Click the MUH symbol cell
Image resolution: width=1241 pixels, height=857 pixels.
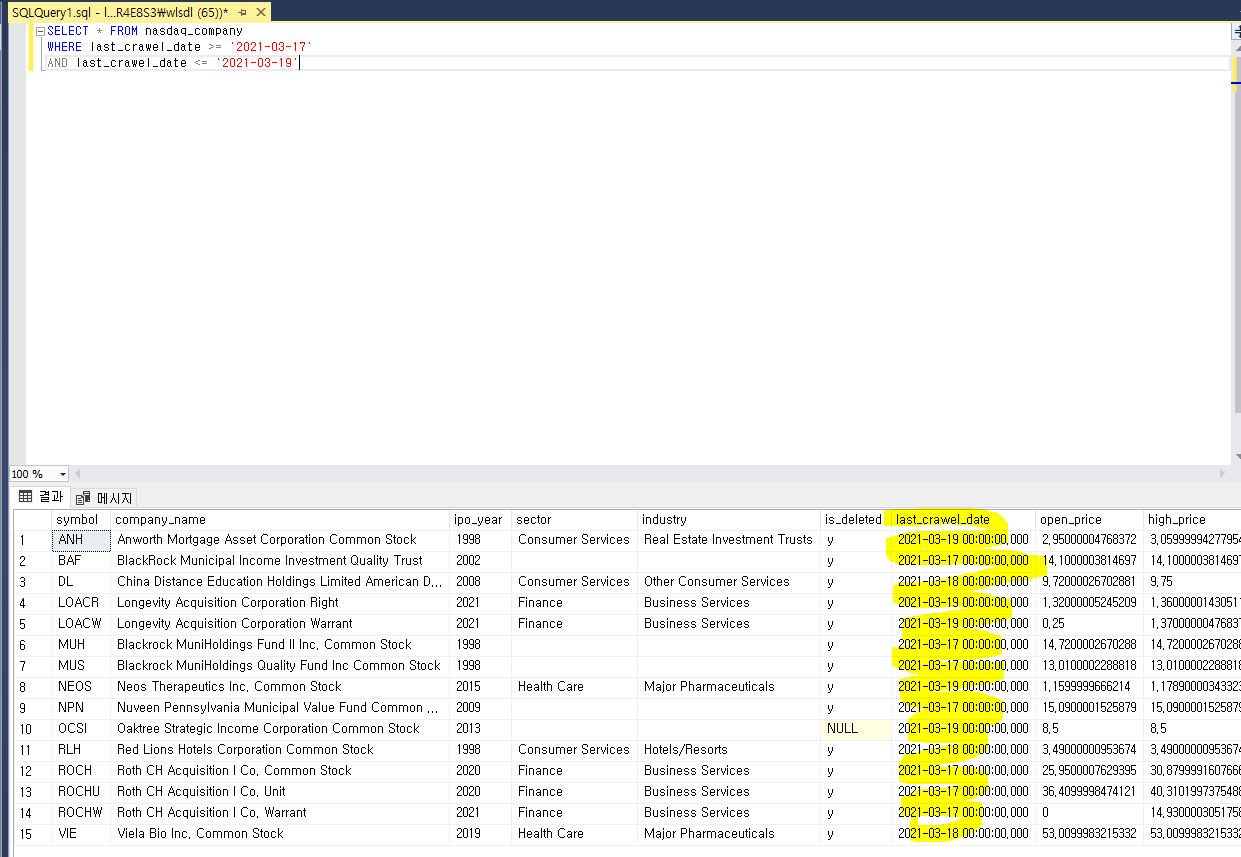click(x=81, y=645)
